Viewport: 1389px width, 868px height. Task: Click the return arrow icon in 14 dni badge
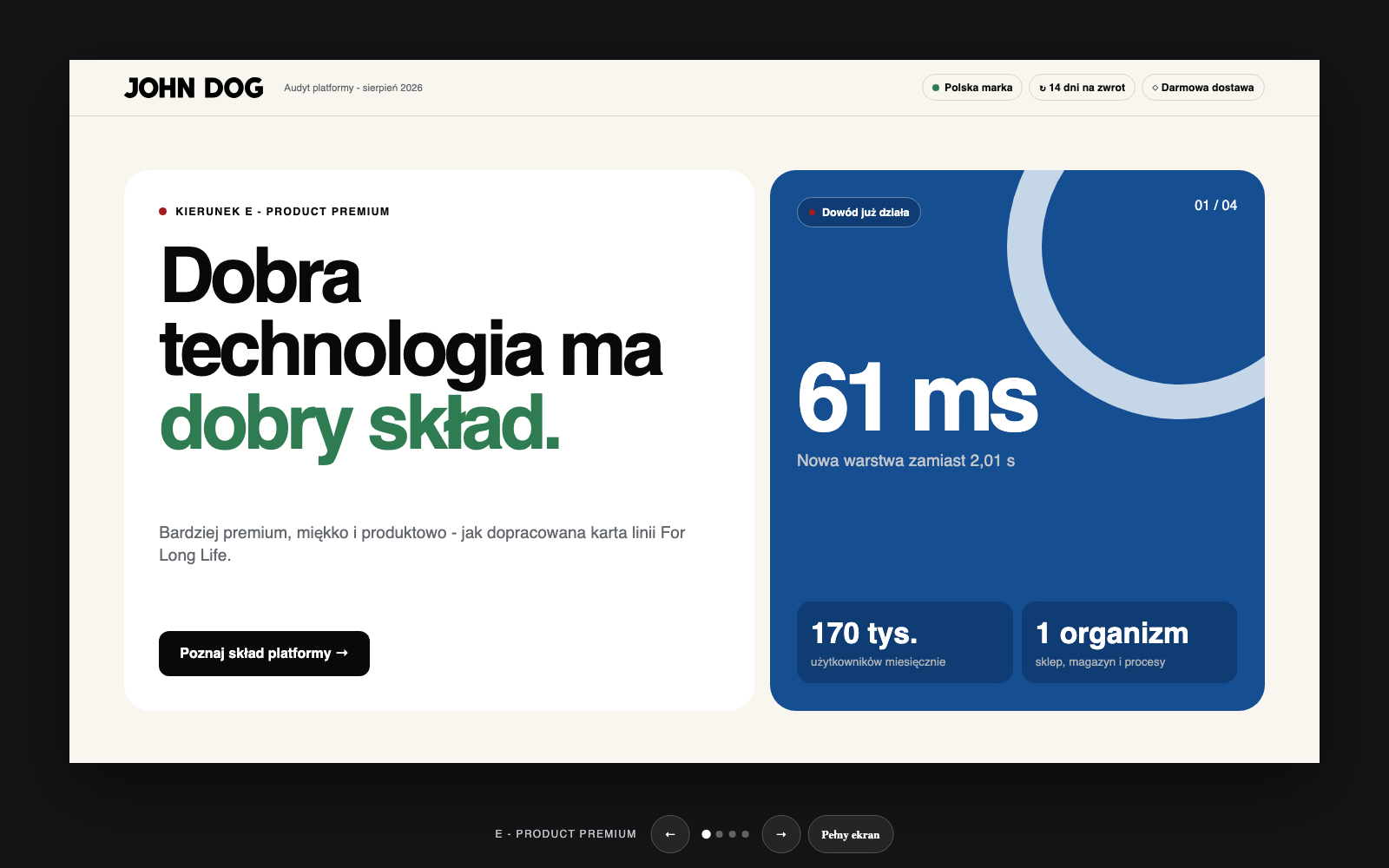(1043, 89)
